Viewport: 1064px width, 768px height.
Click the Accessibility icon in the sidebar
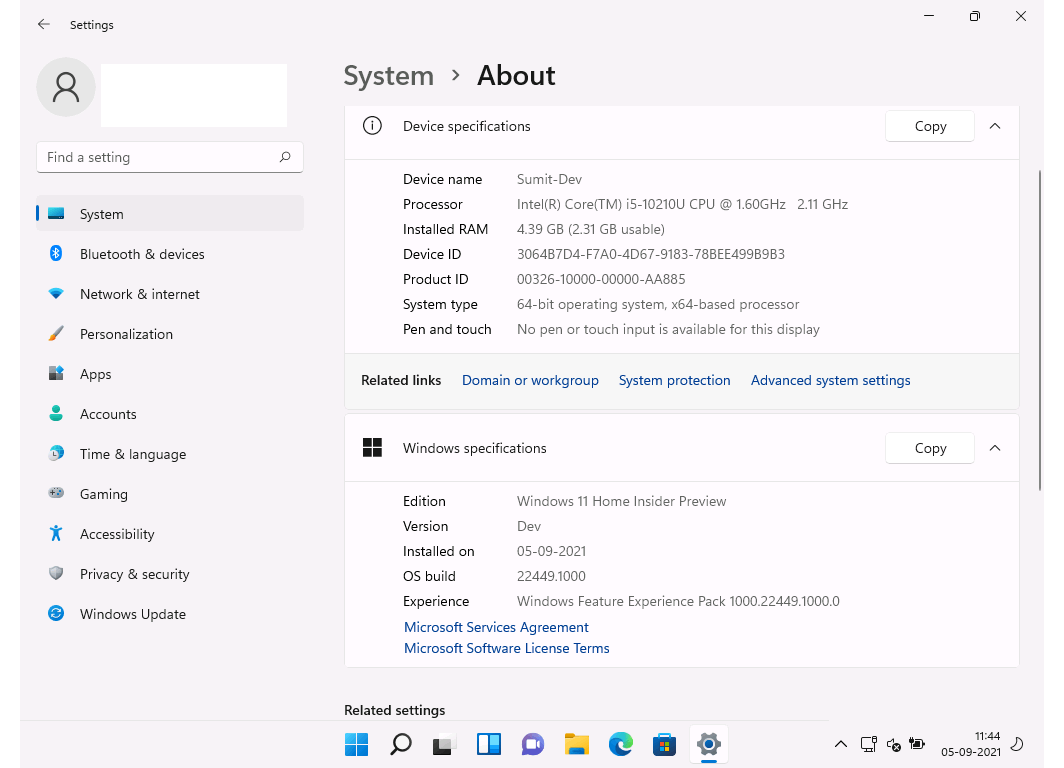click(55, 534)
